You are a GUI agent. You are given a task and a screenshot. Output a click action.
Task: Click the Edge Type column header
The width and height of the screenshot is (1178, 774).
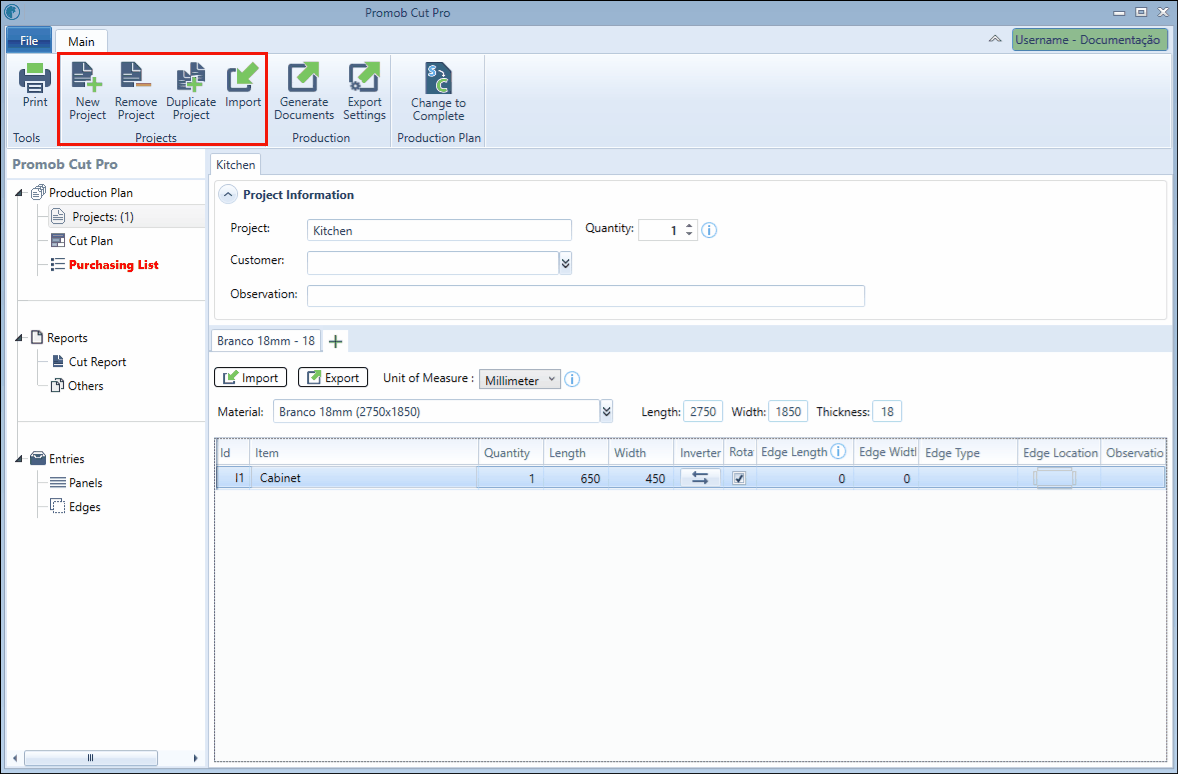968,452
